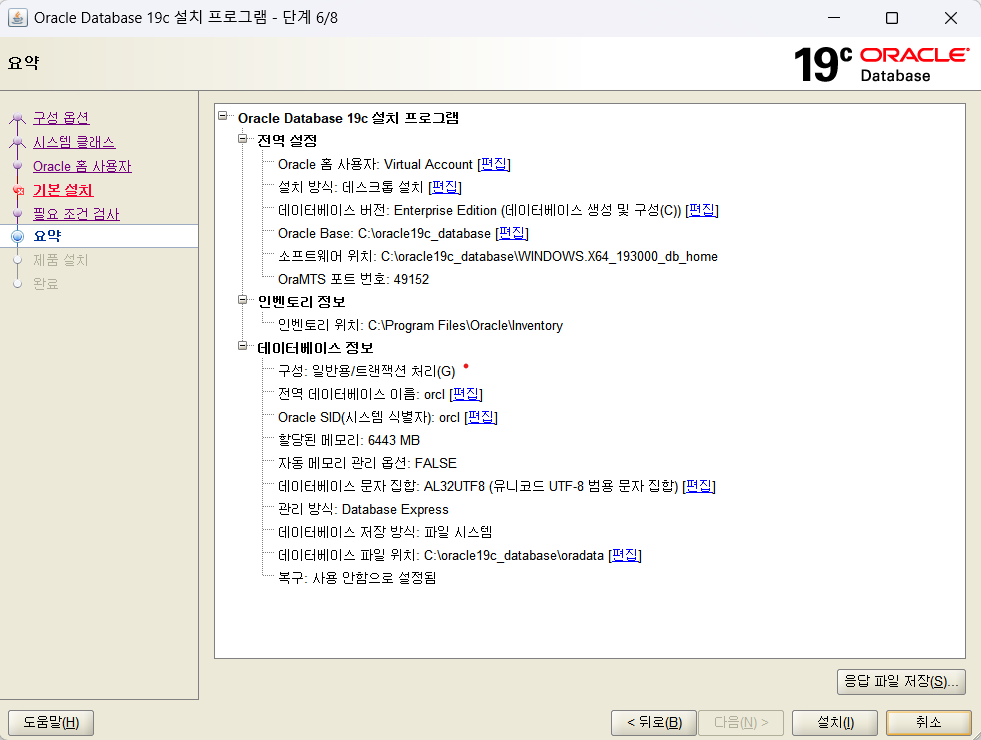
Task: Click the 데이터베이스 정보 heading
Action: (315, 348)
